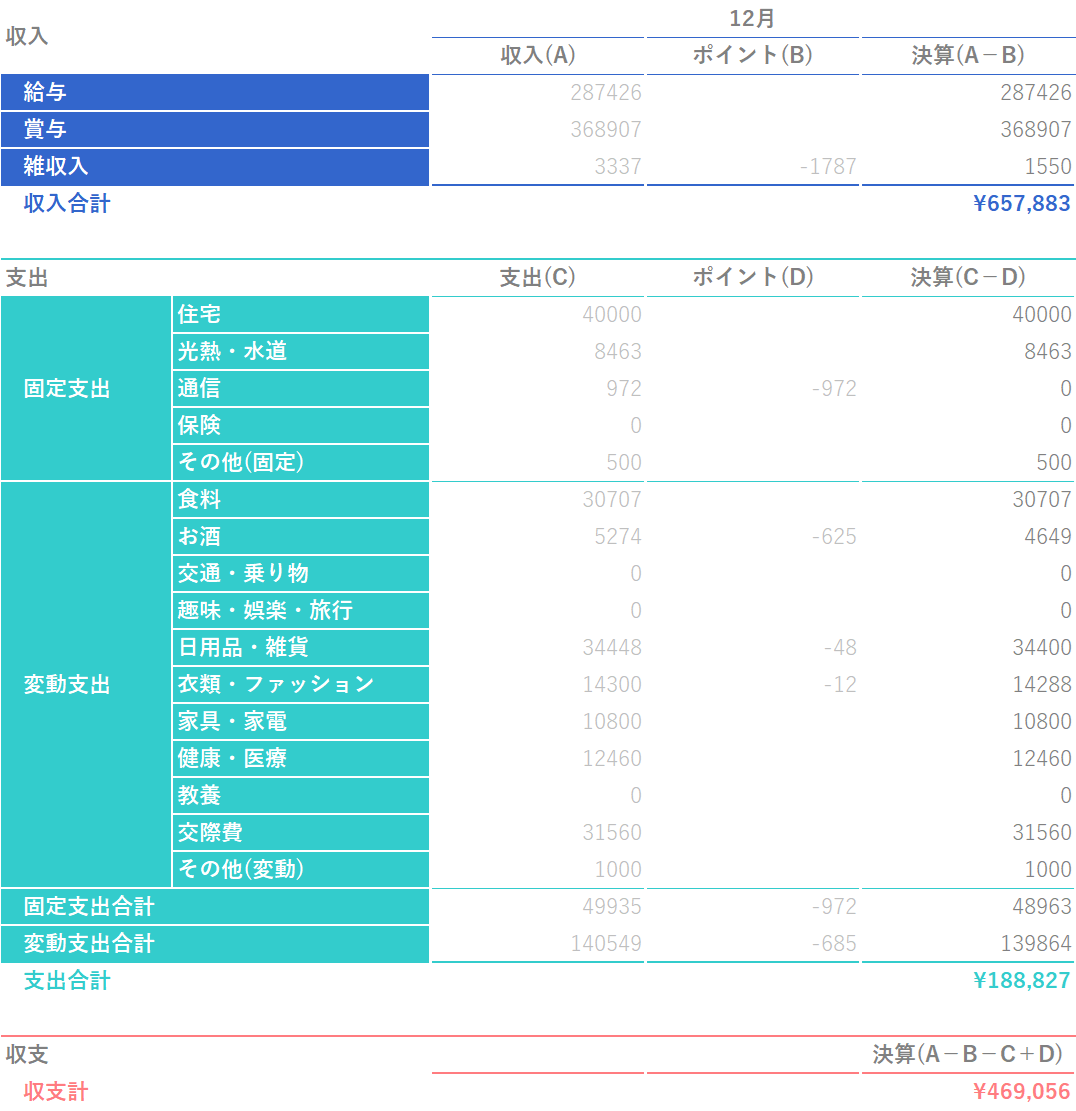Select the 賞与 income amount 368907

pyautogui.click(x=605, y=130)
